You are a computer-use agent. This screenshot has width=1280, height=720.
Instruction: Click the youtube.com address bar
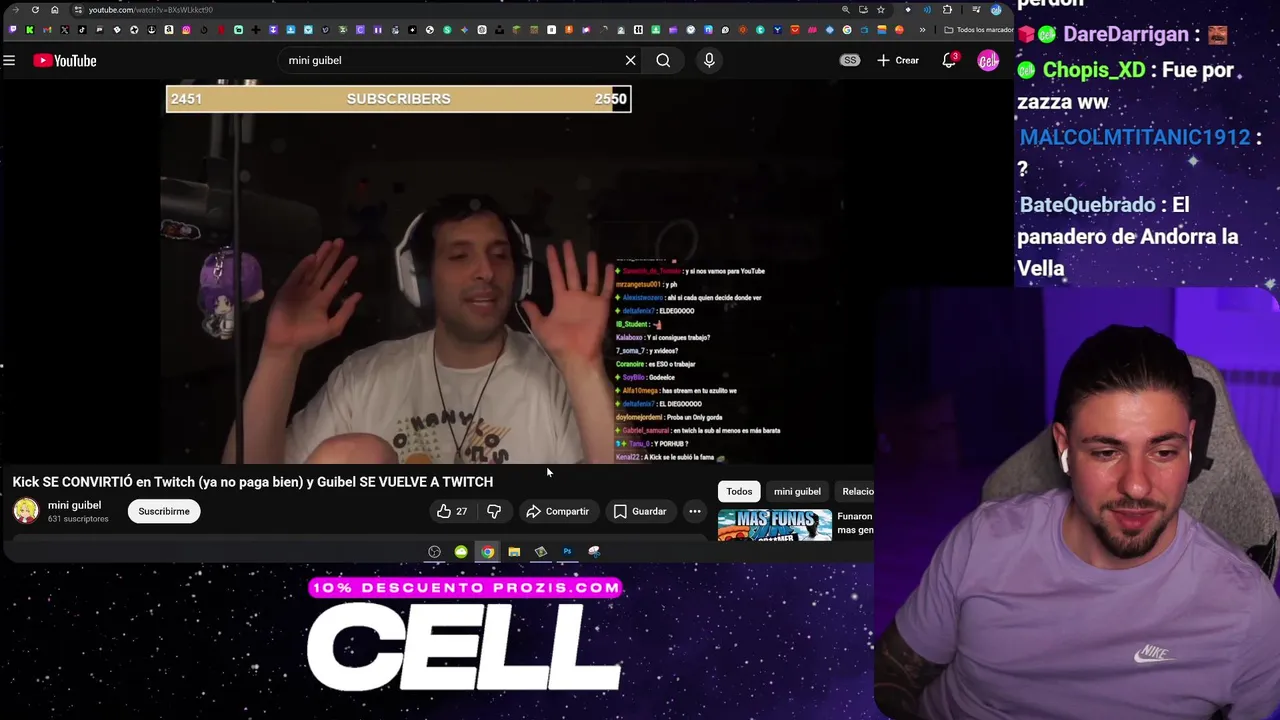click(450, 10)
